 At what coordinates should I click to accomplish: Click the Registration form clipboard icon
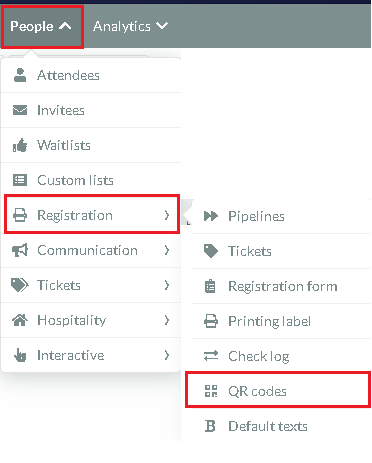(210, 286)
